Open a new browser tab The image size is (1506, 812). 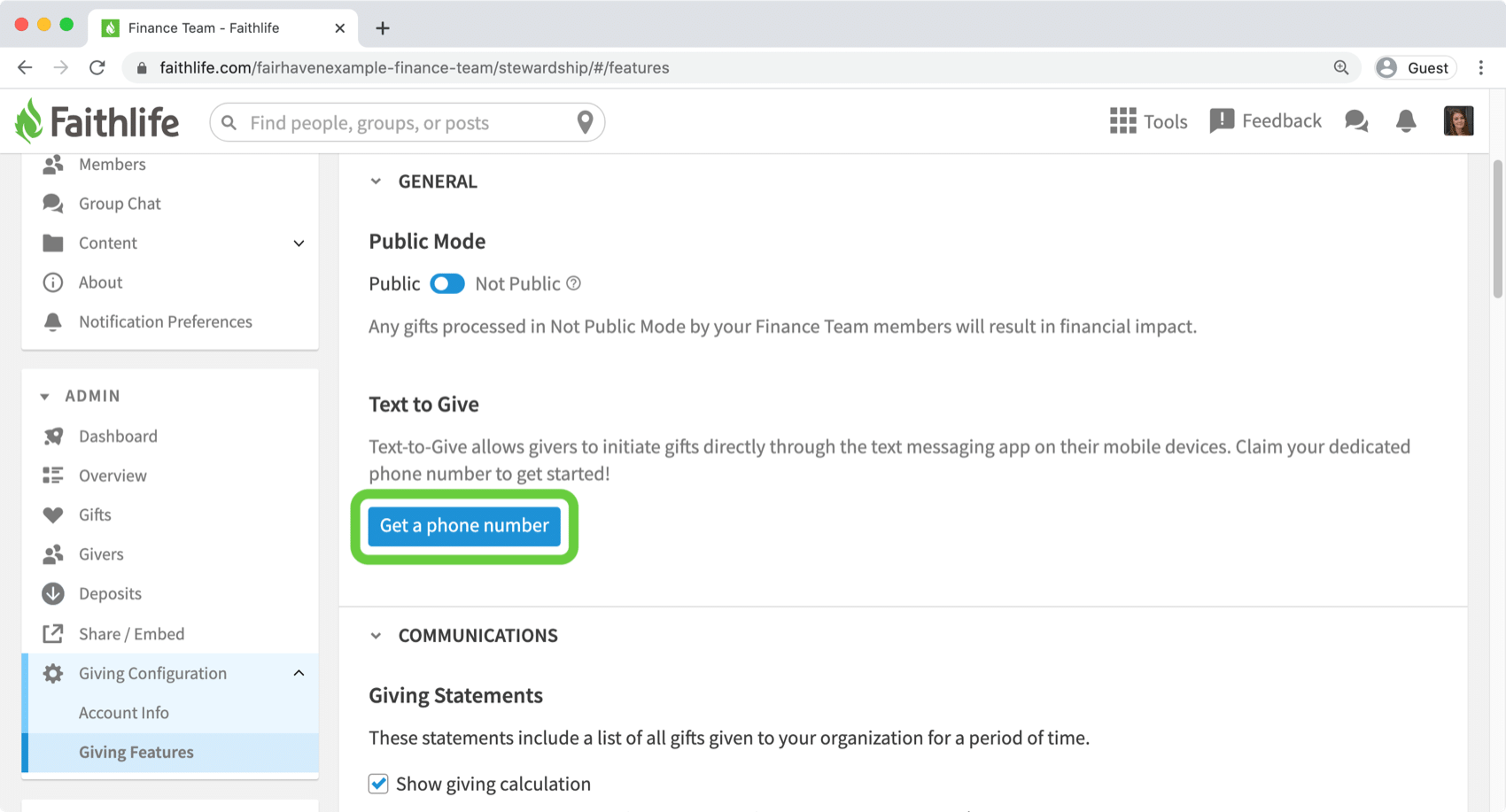click(383, 28)
